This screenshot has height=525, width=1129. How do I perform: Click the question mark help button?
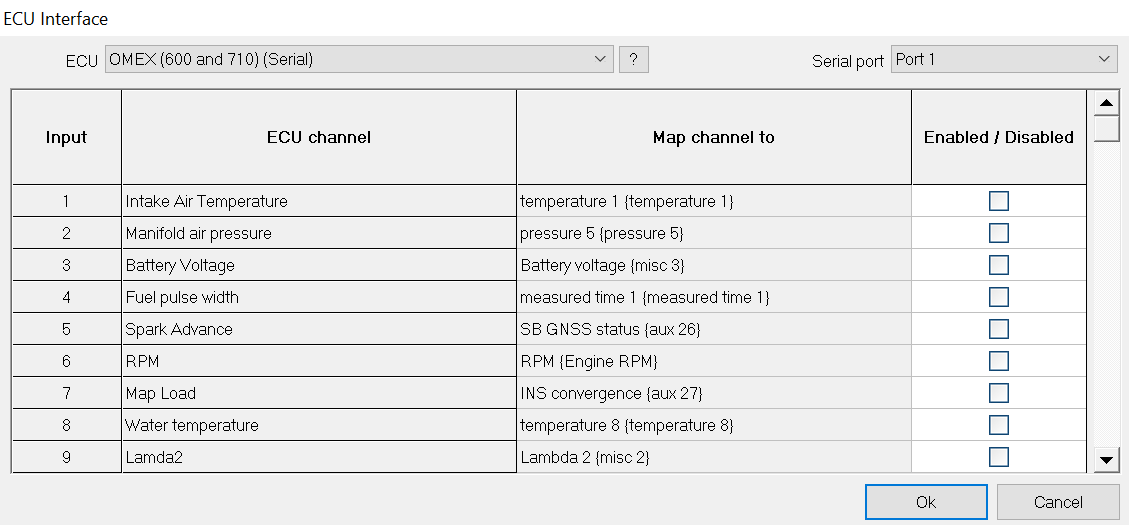tap(633, 60)
